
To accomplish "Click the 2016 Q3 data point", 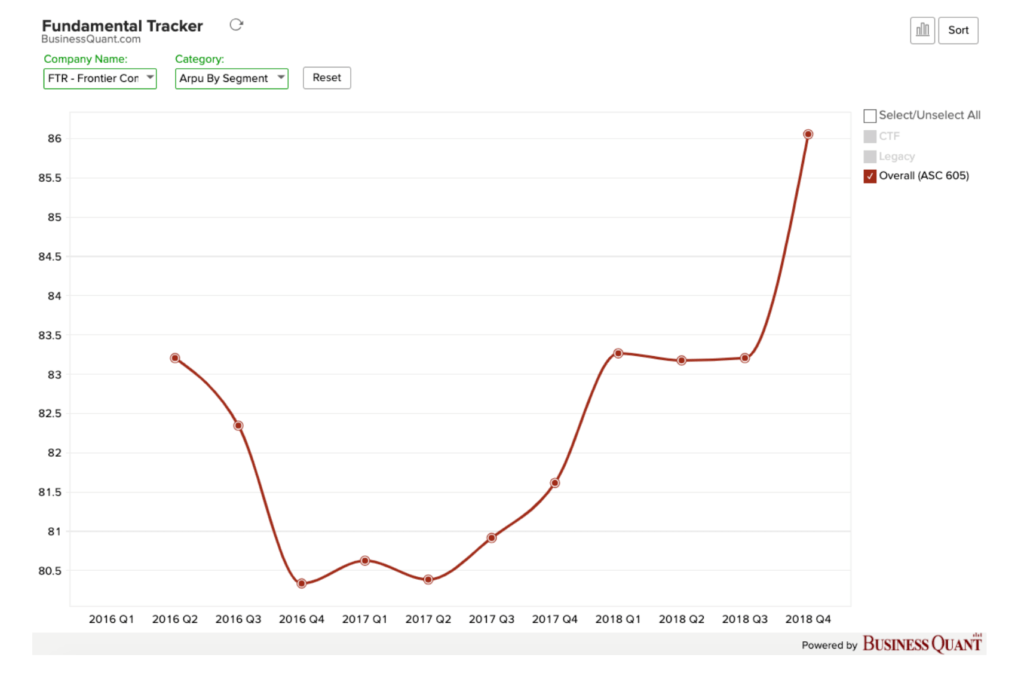I will (x=238, y=426).
